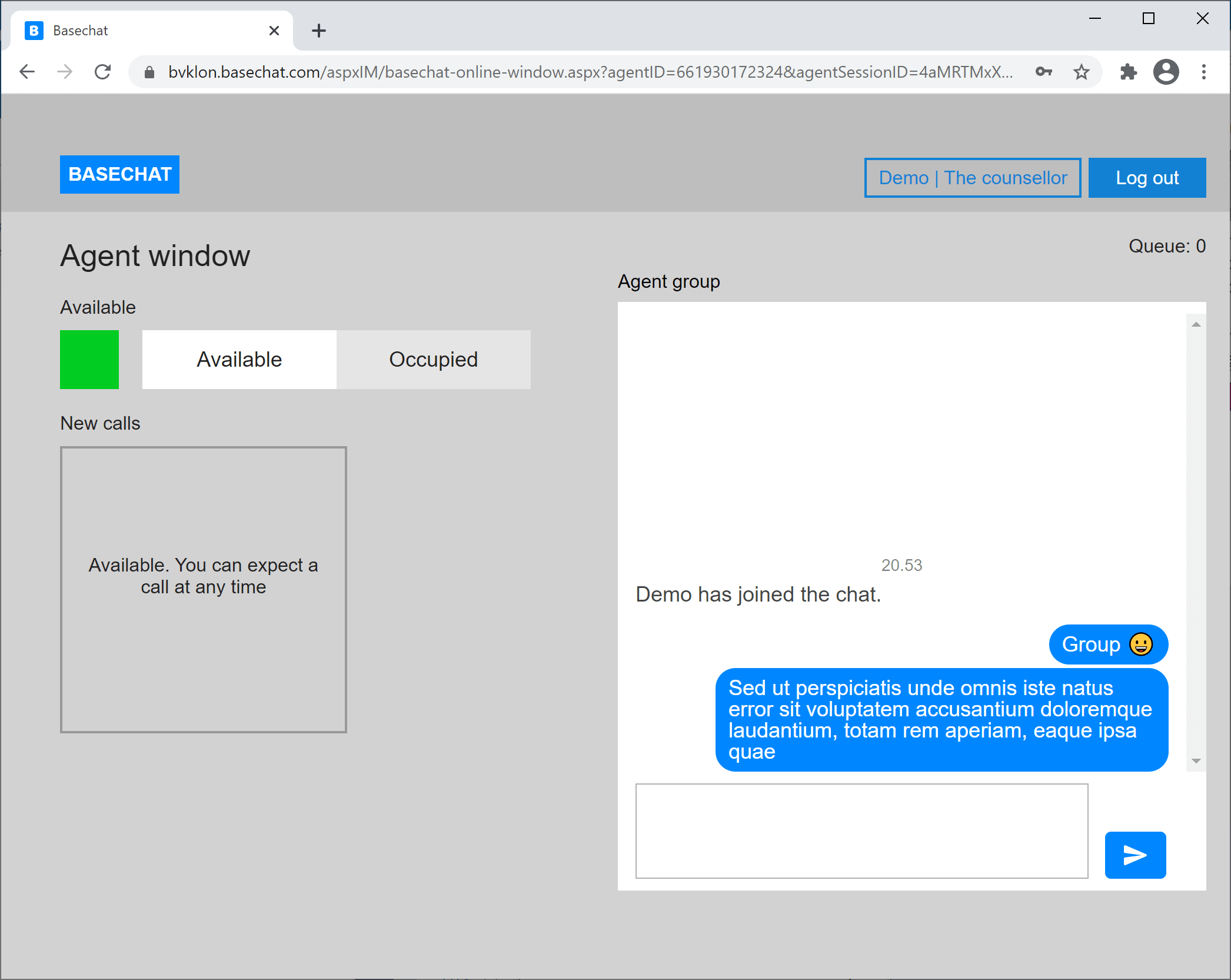The width and height of the screenshot is (1231, 980).
Task: Click the saved password key icon
Action: [x=1043, y=72]
